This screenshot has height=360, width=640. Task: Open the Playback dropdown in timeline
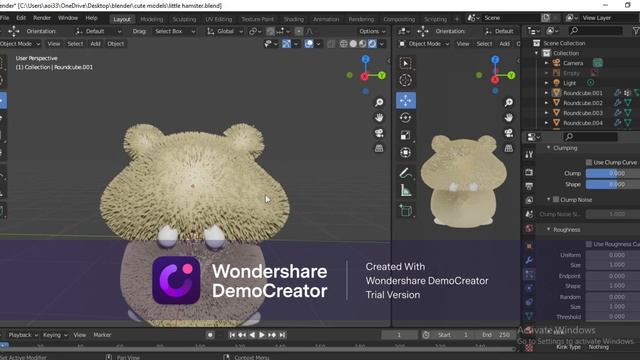pos(23,335)
